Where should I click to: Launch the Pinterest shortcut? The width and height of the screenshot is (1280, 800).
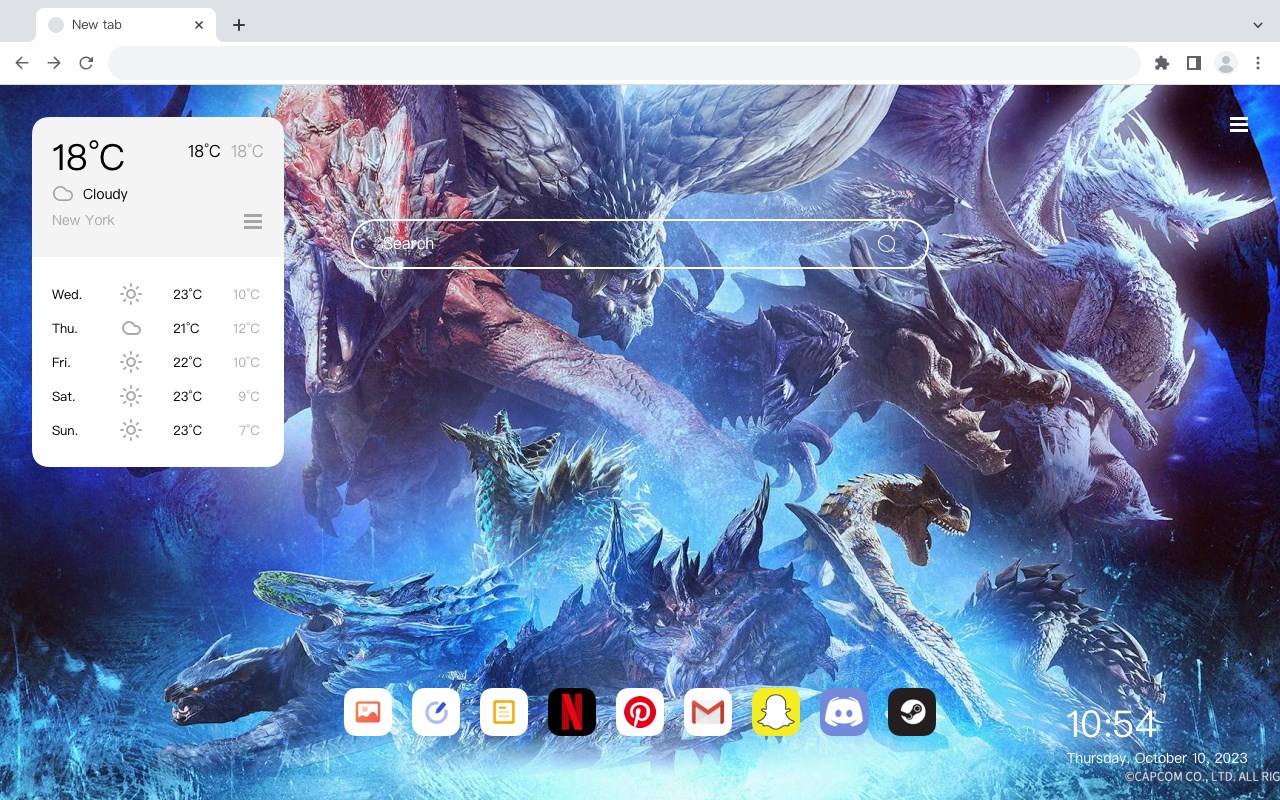click(640, 712)
